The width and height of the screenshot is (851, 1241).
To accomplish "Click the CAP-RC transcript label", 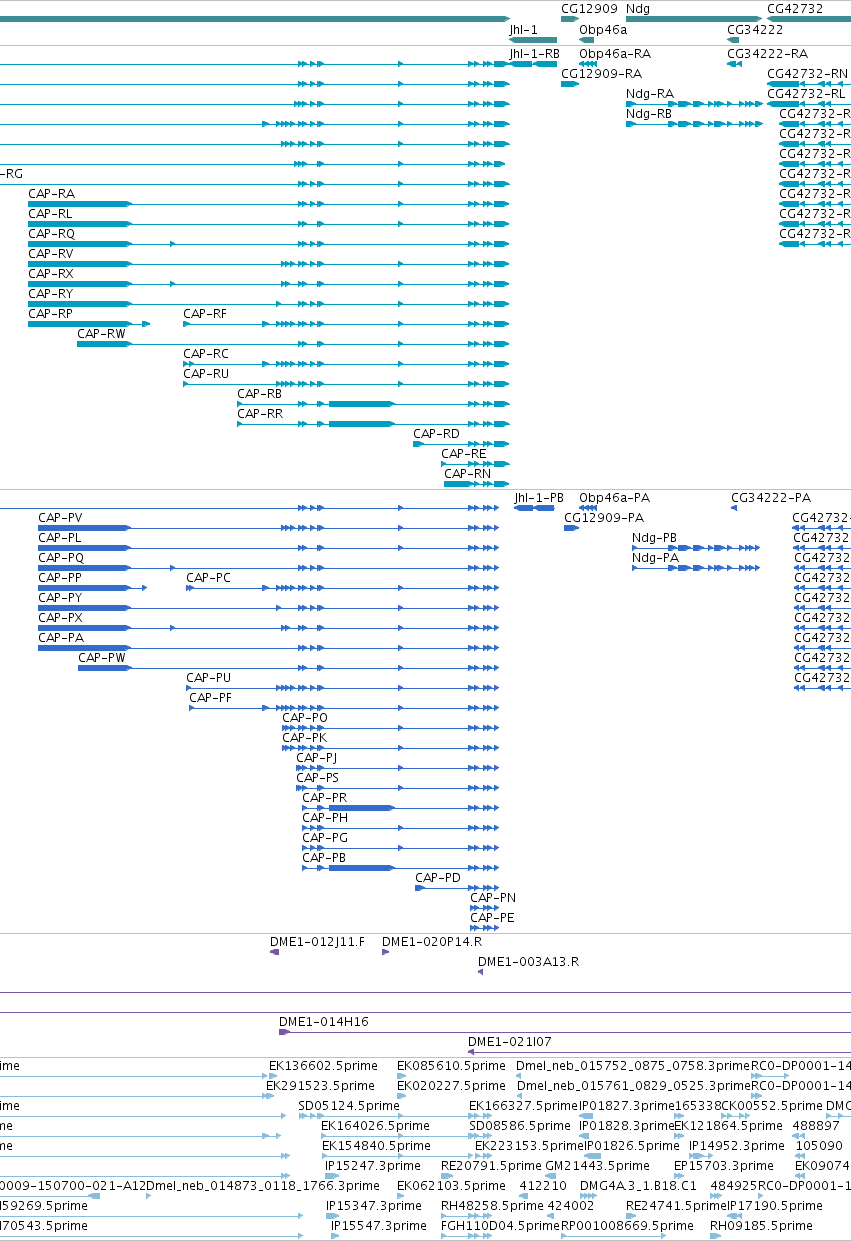I will pyautogui.click(x=206, y=354).
